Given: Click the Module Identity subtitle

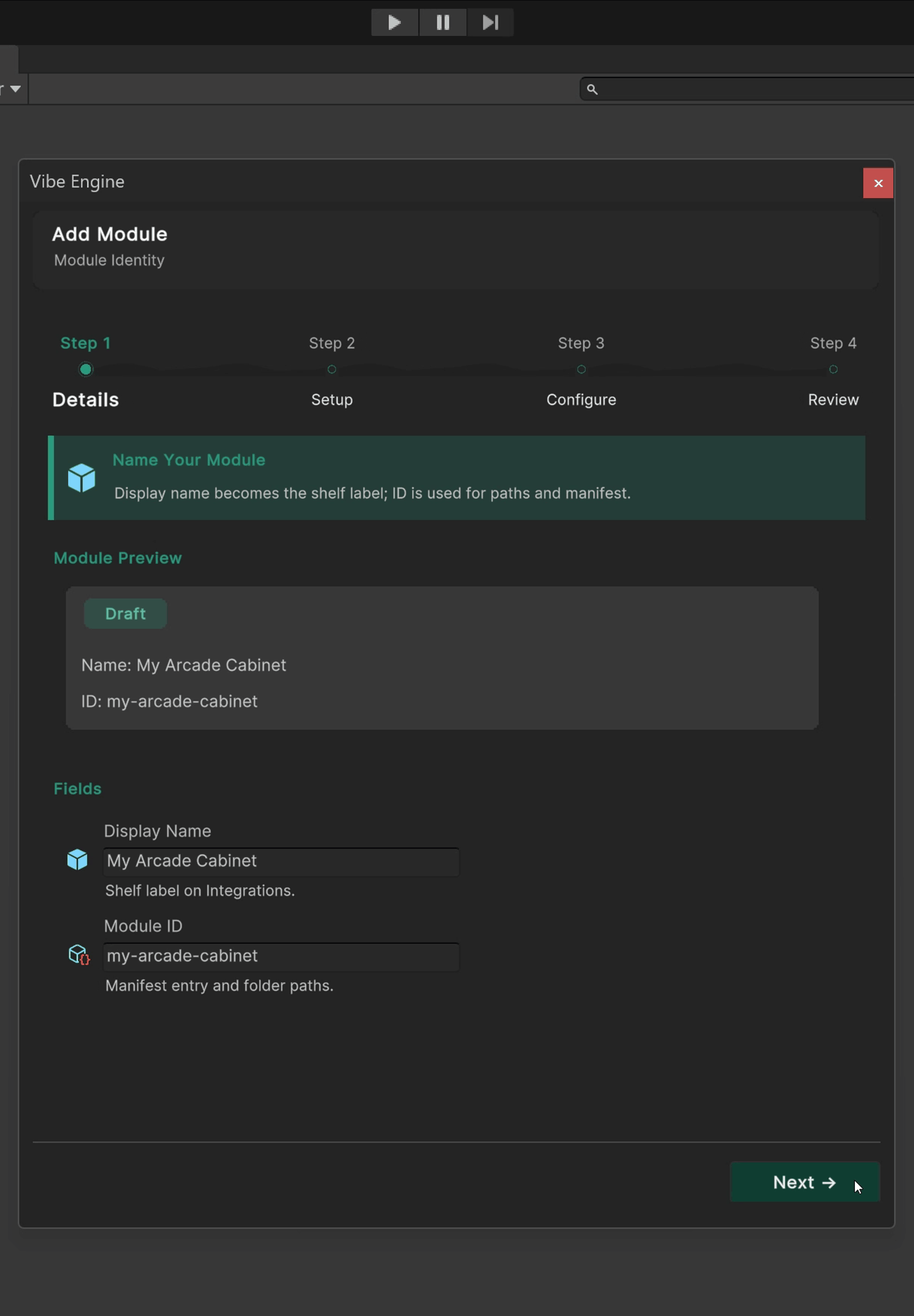Looking at the screenshot, I should (110, 260).
